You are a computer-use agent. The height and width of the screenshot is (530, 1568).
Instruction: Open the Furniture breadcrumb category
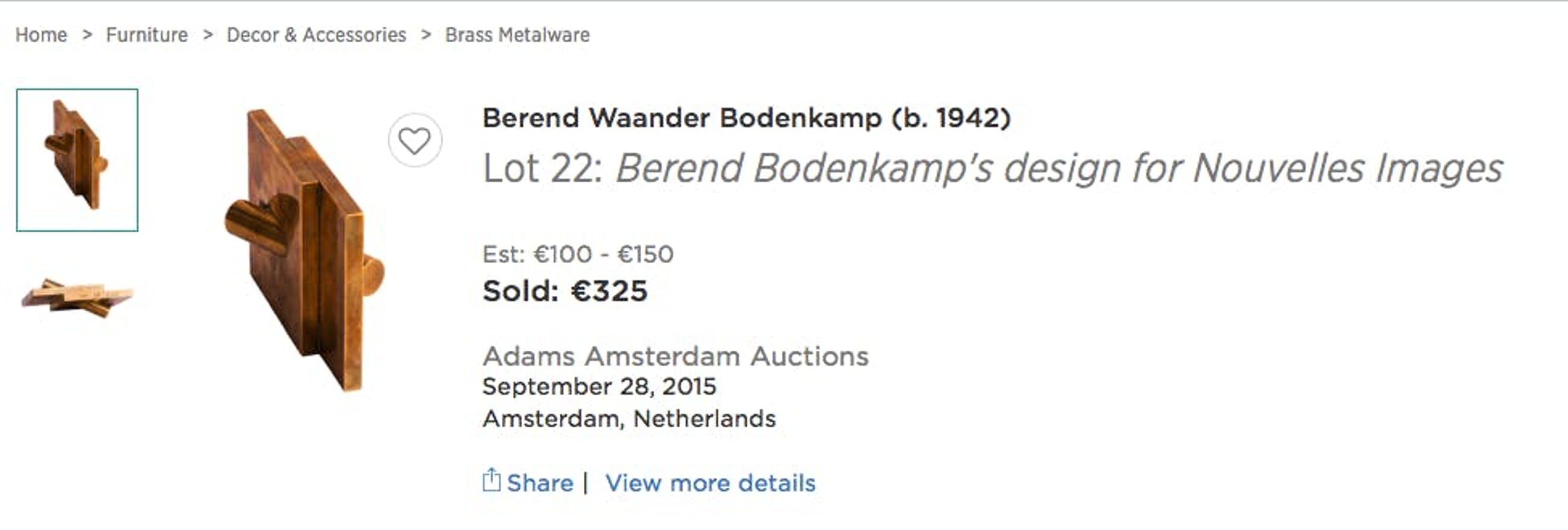point(147,35)
